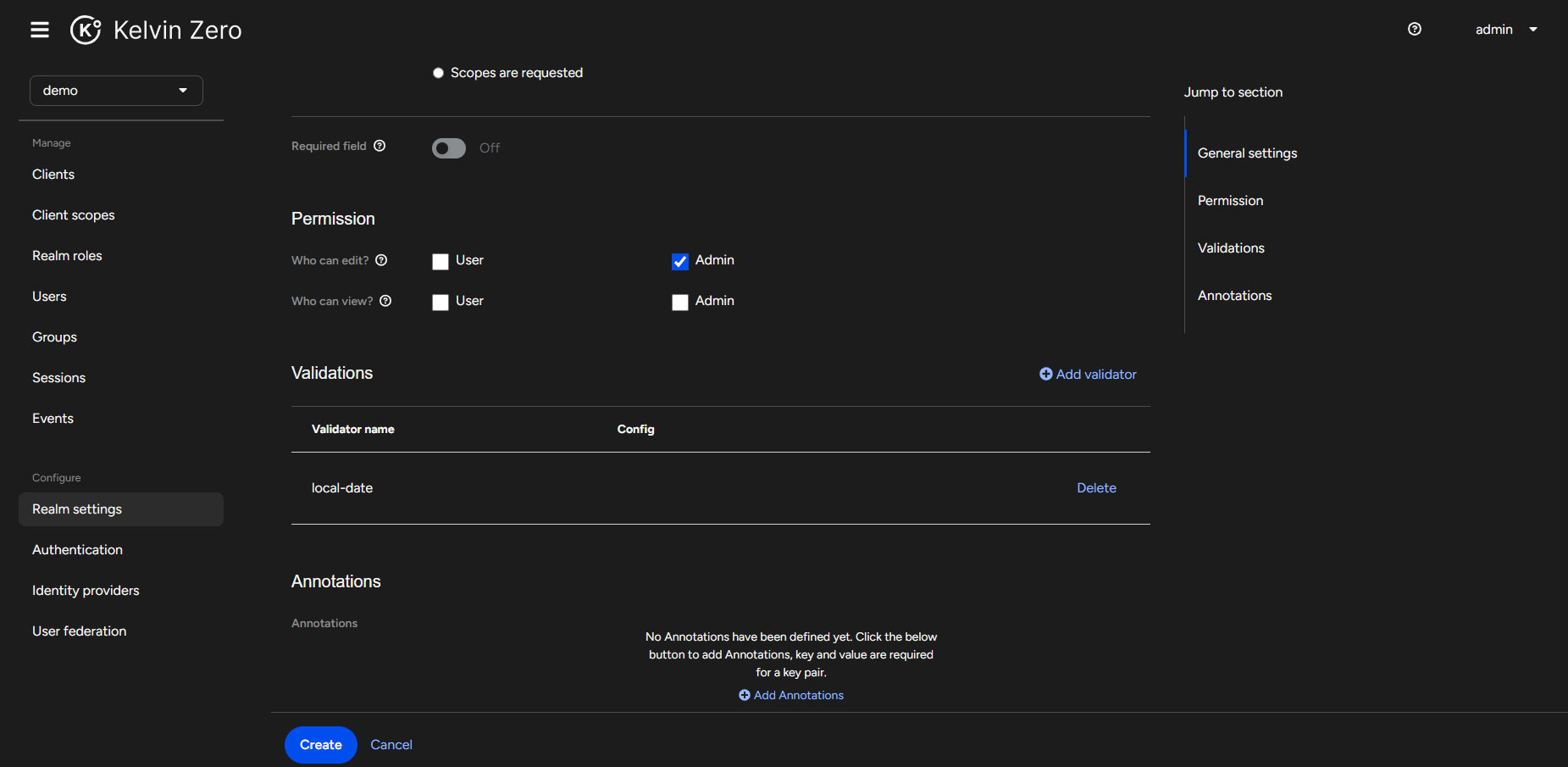Click the Create button
The height and width of the screenshot is (767, 1568).
[x=320, y=744]
